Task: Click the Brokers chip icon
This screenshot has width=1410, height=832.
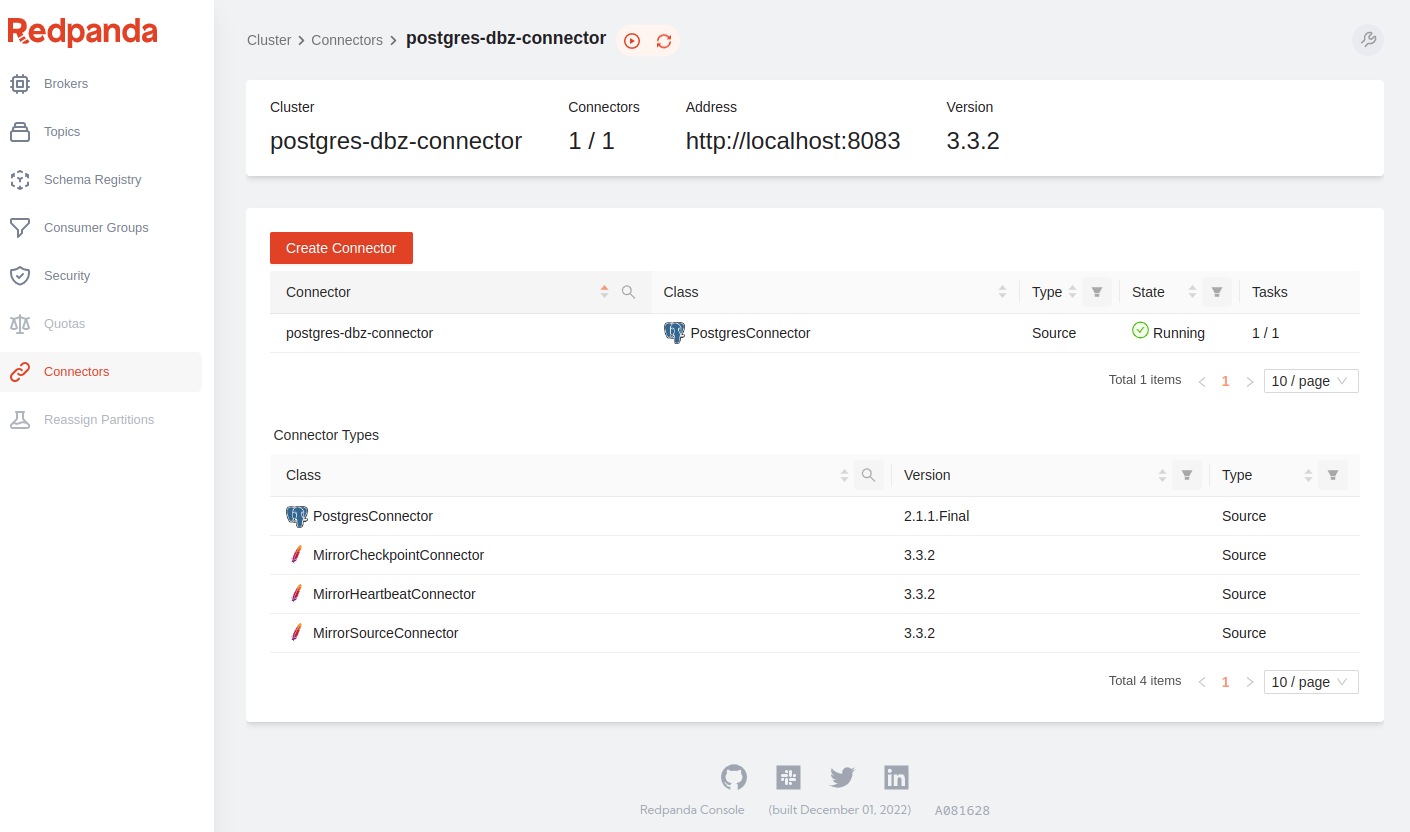Action: 20,84
